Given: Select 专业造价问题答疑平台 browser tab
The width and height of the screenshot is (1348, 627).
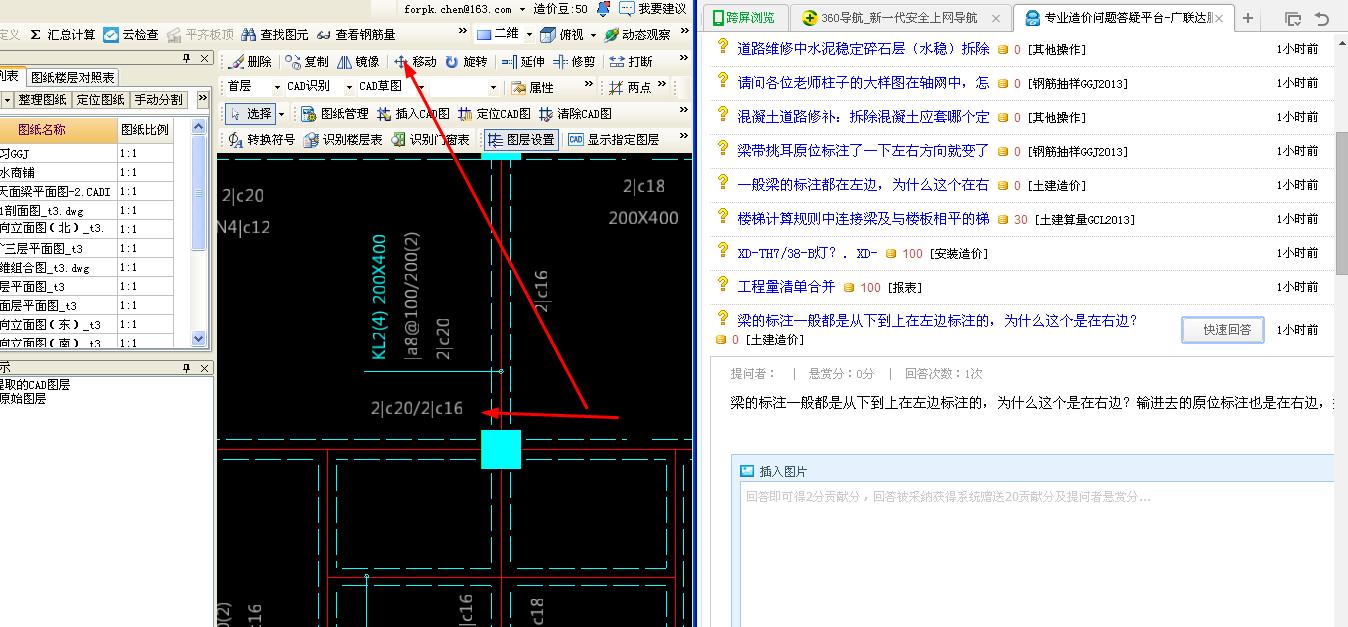Looking at the screenshot, I should pos(1124,18).
